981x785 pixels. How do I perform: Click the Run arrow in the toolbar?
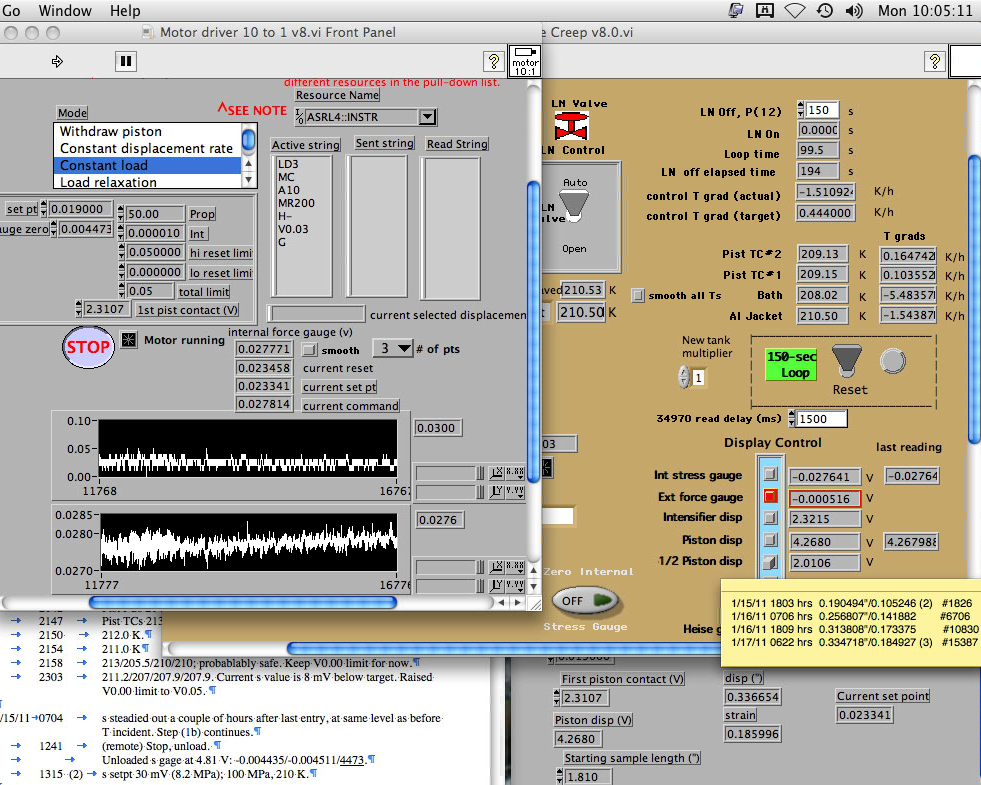[x=57, y=62]
